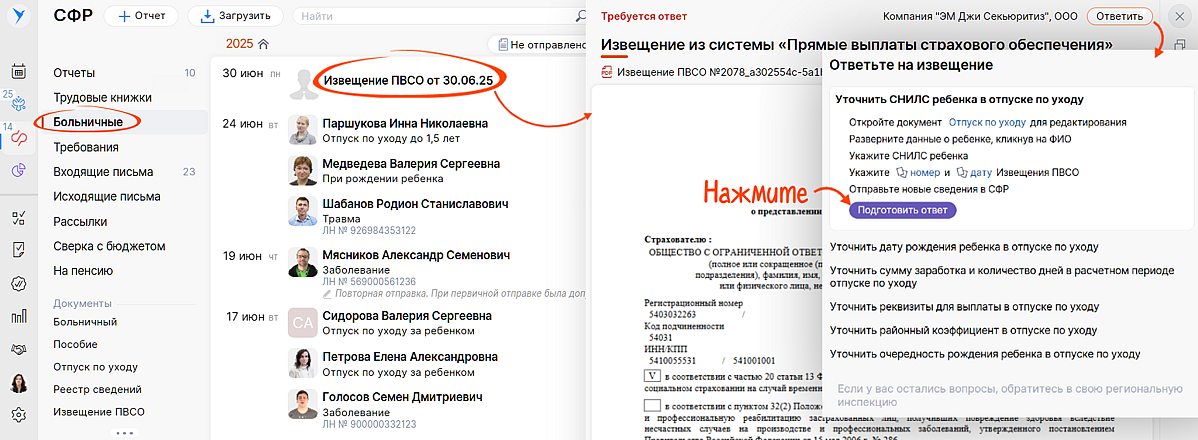Select 'Больничные' in the left menu
1198x440 pixels.
coord(88,122)
